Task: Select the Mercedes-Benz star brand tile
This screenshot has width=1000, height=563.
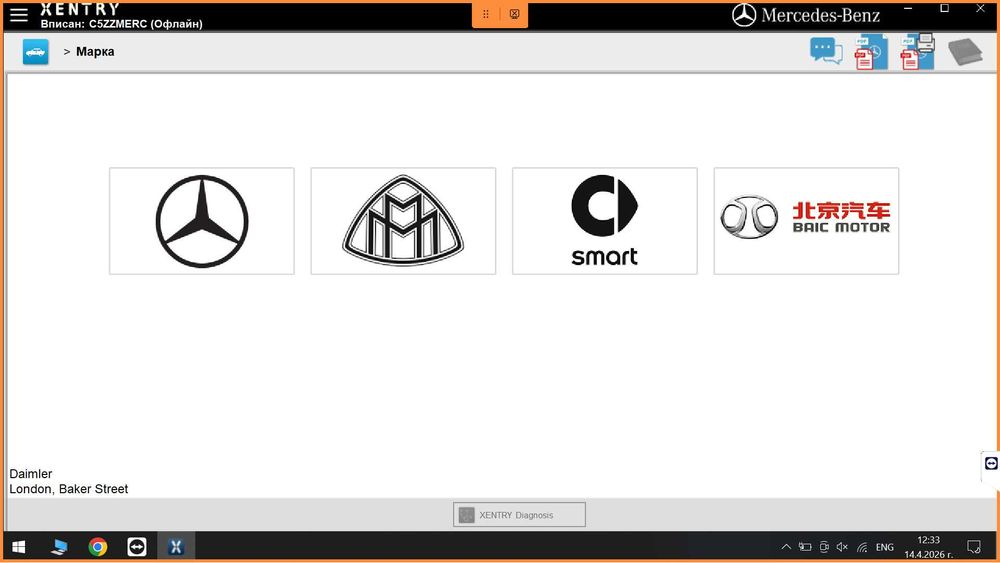Action: click(202, 221)
